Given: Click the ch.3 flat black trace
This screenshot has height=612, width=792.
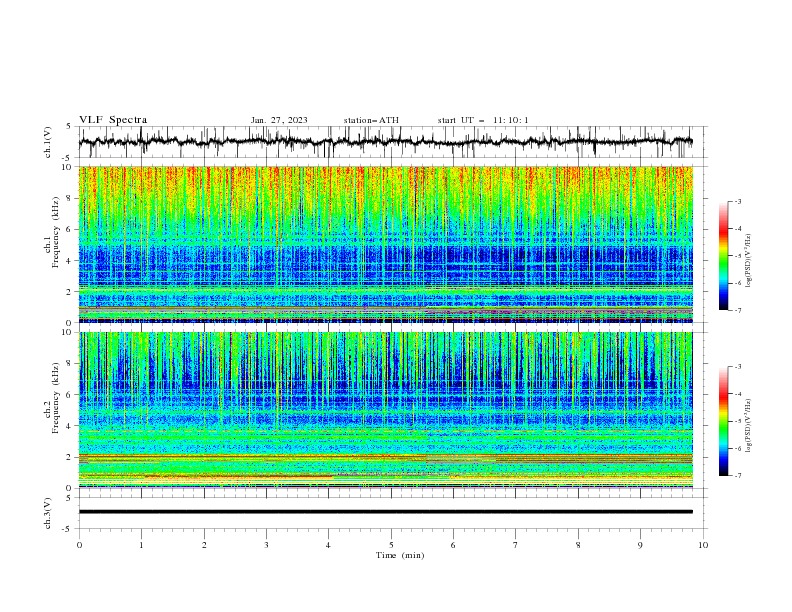Looking at the screenshot, I should [385, 512].
